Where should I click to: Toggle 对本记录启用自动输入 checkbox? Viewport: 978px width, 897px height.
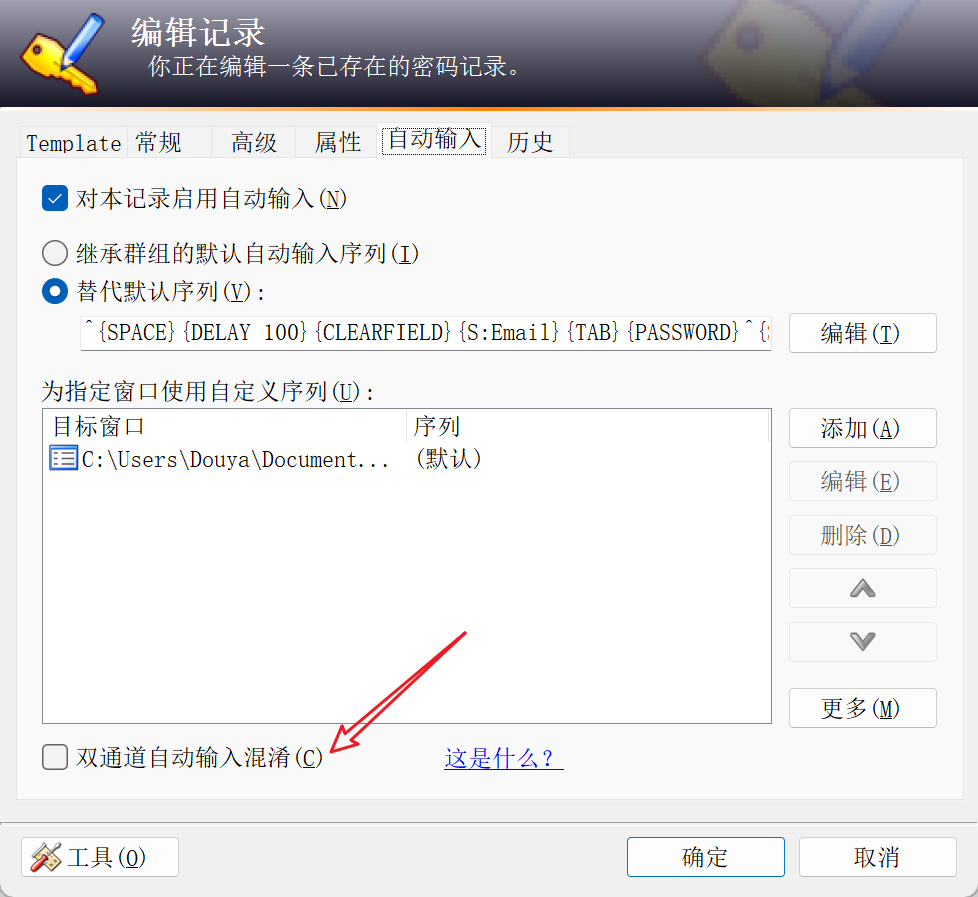pyautogui.click(x=55, y=199)
